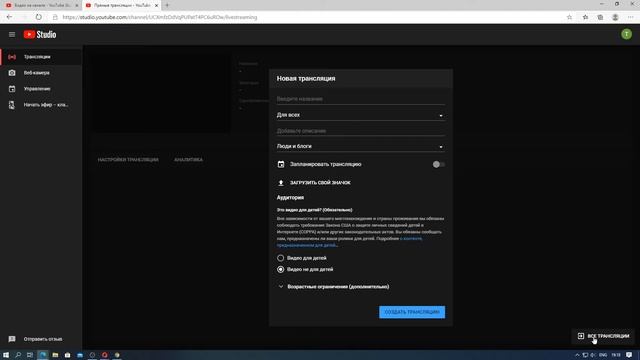Click the camera icon beside Веб-камера

click(12, 73)
